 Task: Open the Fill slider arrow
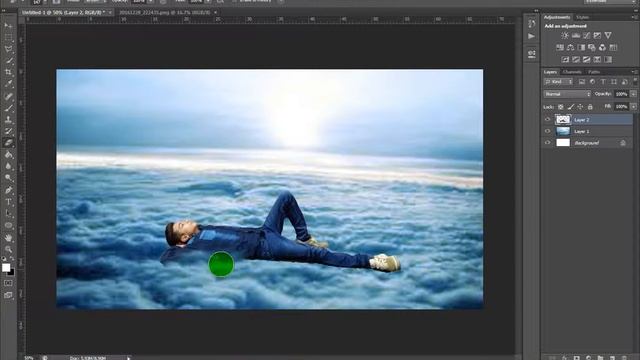(x=633, y=107)
